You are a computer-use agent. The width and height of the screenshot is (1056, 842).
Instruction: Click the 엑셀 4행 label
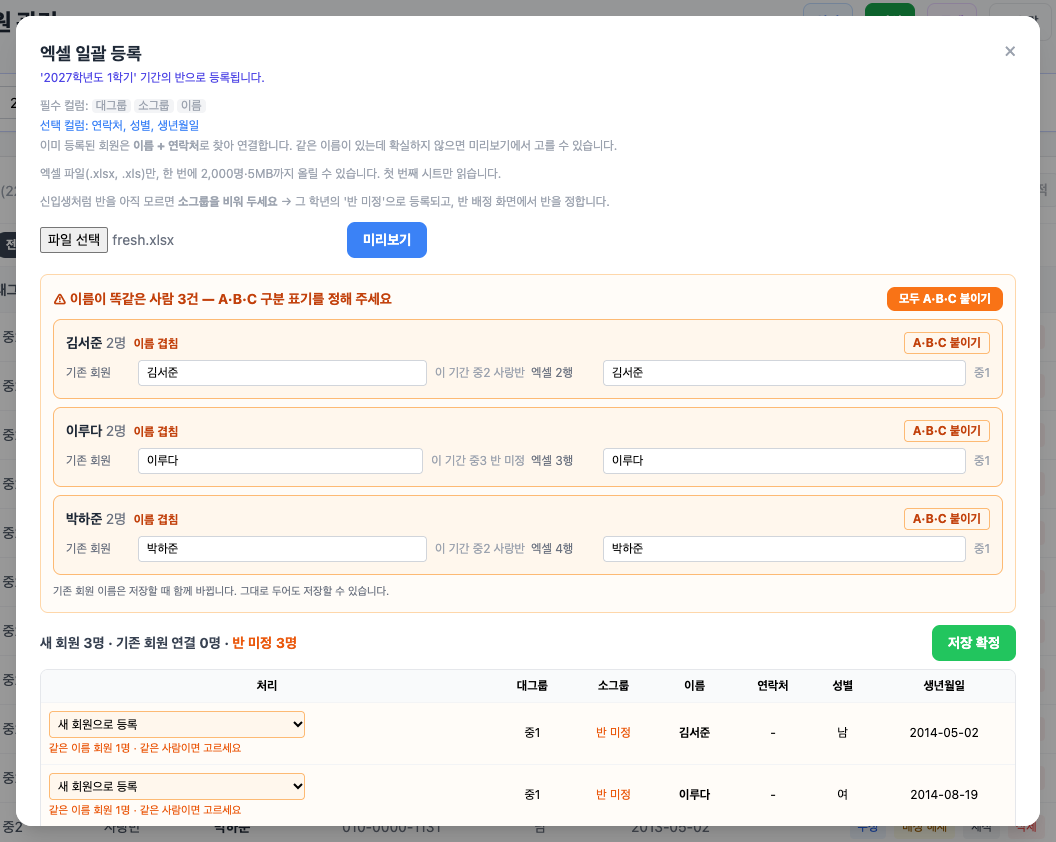(552, 549)
